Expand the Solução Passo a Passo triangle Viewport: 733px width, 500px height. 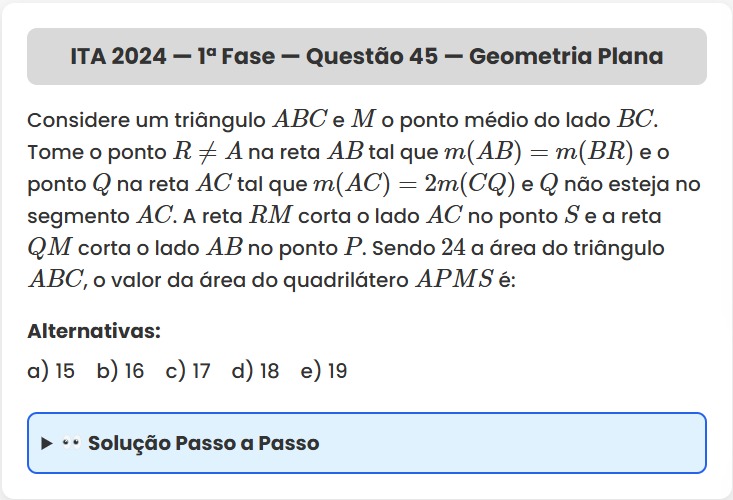(46, 443)
